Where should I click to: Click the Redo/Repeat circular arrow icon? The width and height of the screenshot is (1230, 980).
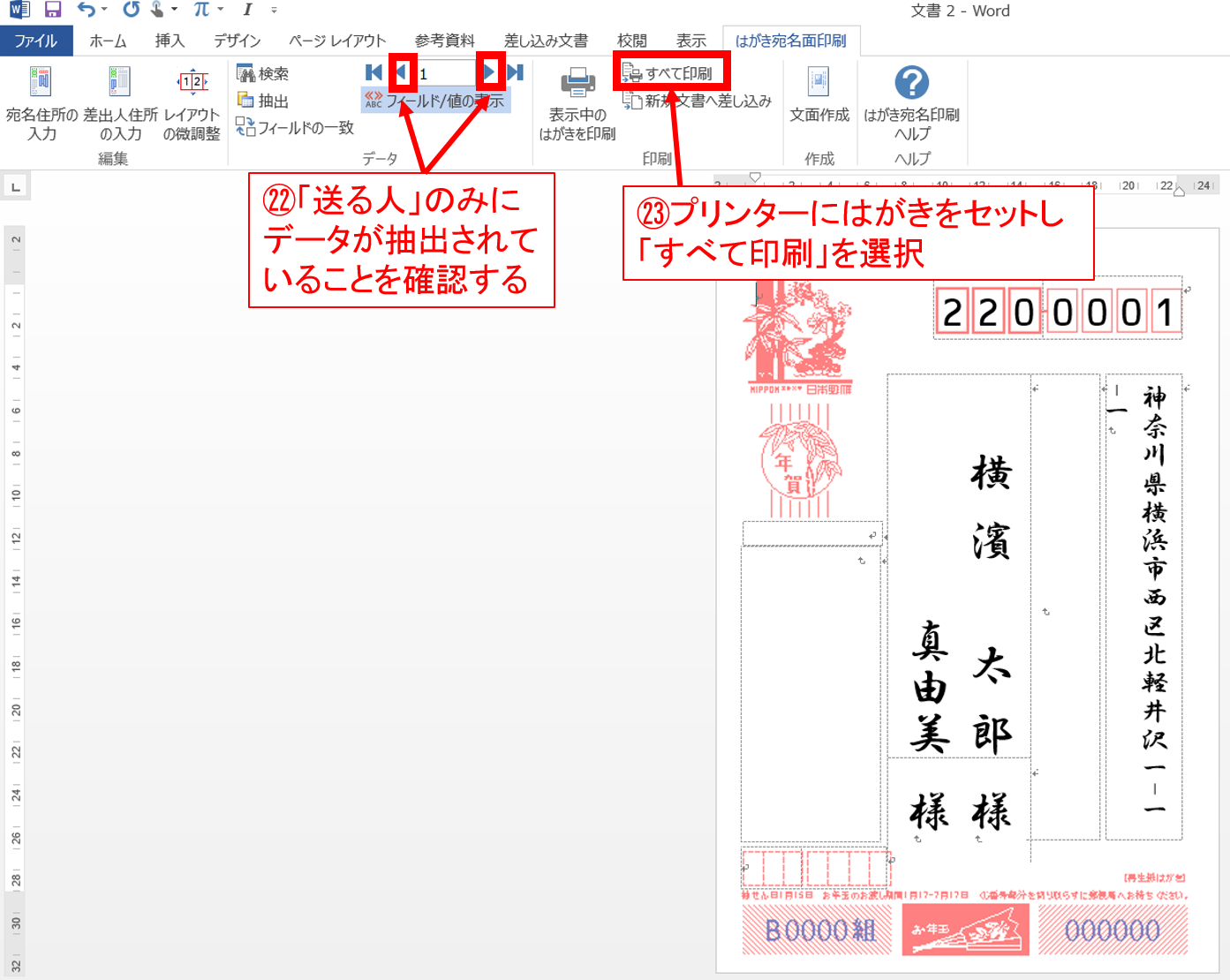click(x=132, y=11)
